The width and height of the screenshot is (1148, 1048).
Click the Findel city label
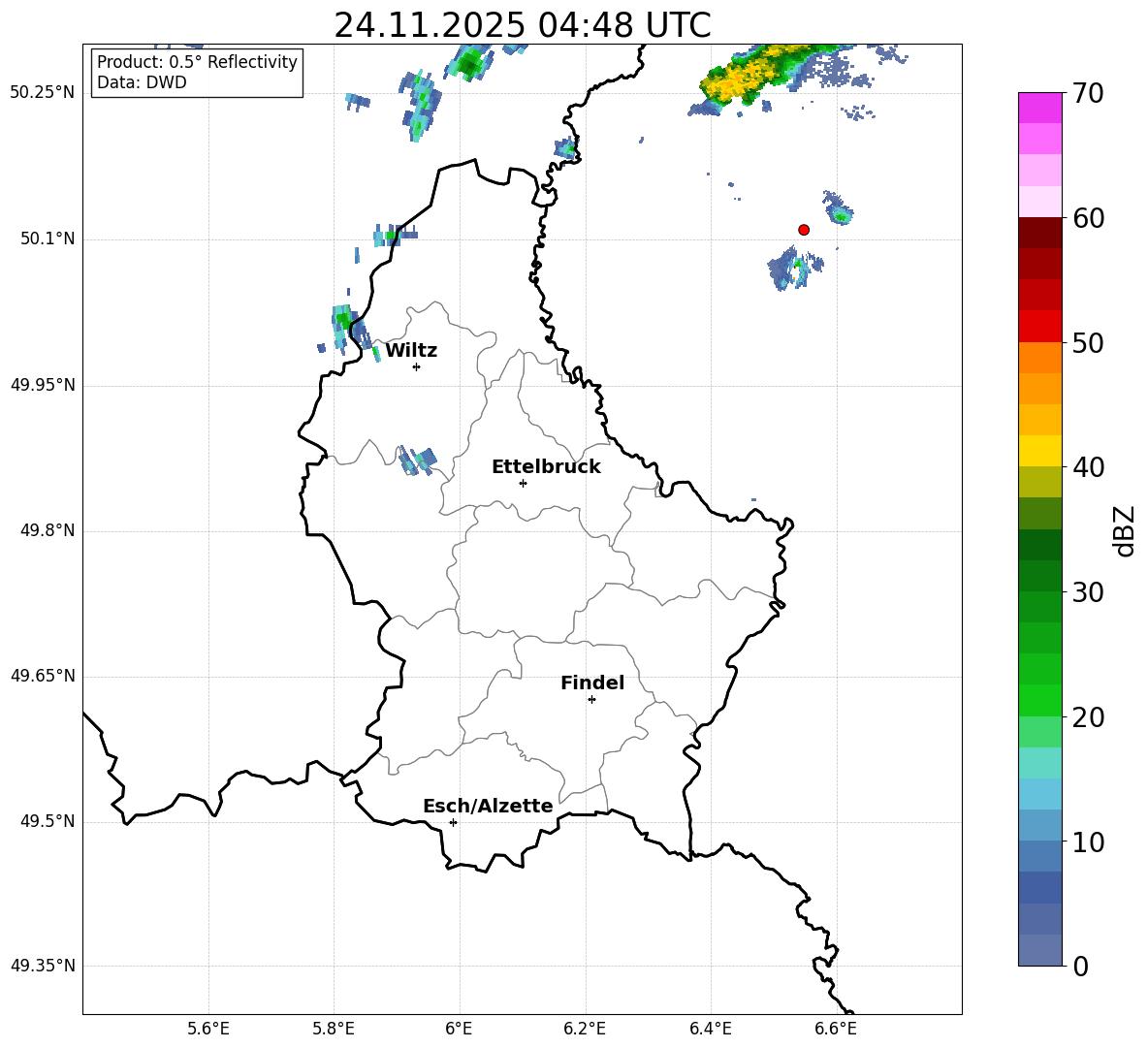[592, 683]
